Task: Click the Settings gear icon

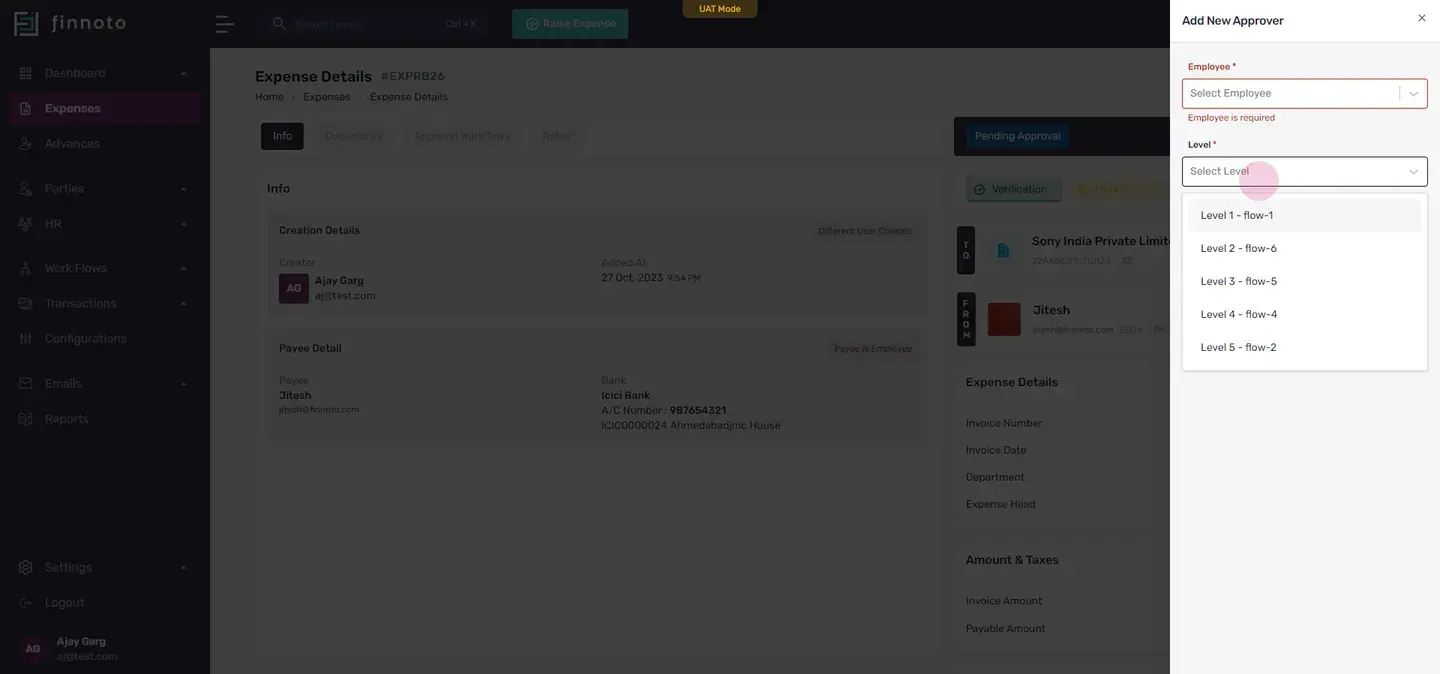Action: point(26,568)
